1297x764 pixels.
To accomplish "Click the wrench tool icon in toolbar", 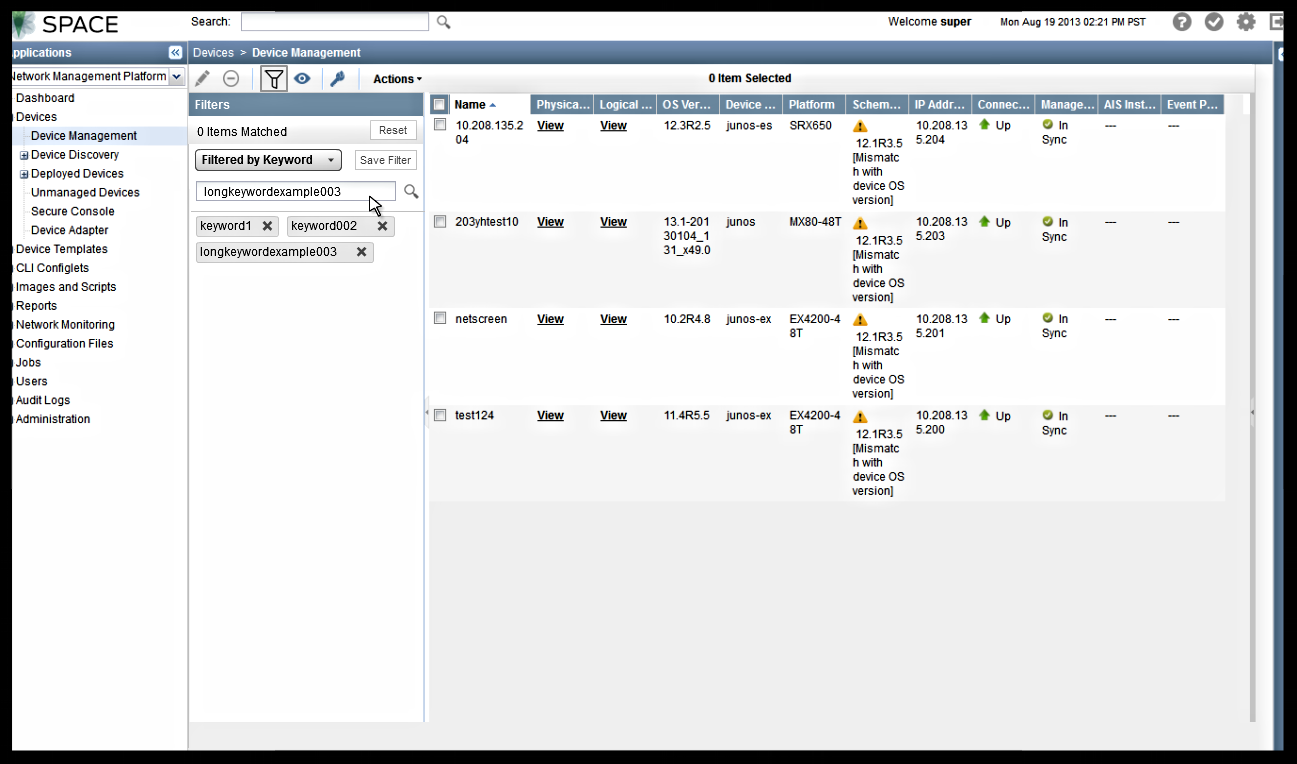I will (x=338, y=78).
